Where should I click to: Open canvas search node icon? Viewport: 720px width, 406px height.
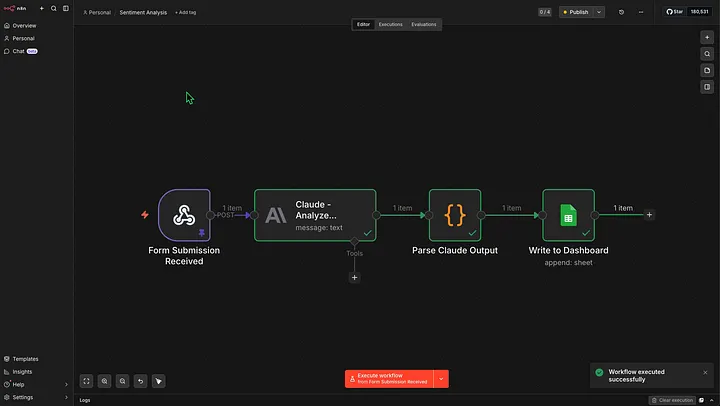pos(707,54)
